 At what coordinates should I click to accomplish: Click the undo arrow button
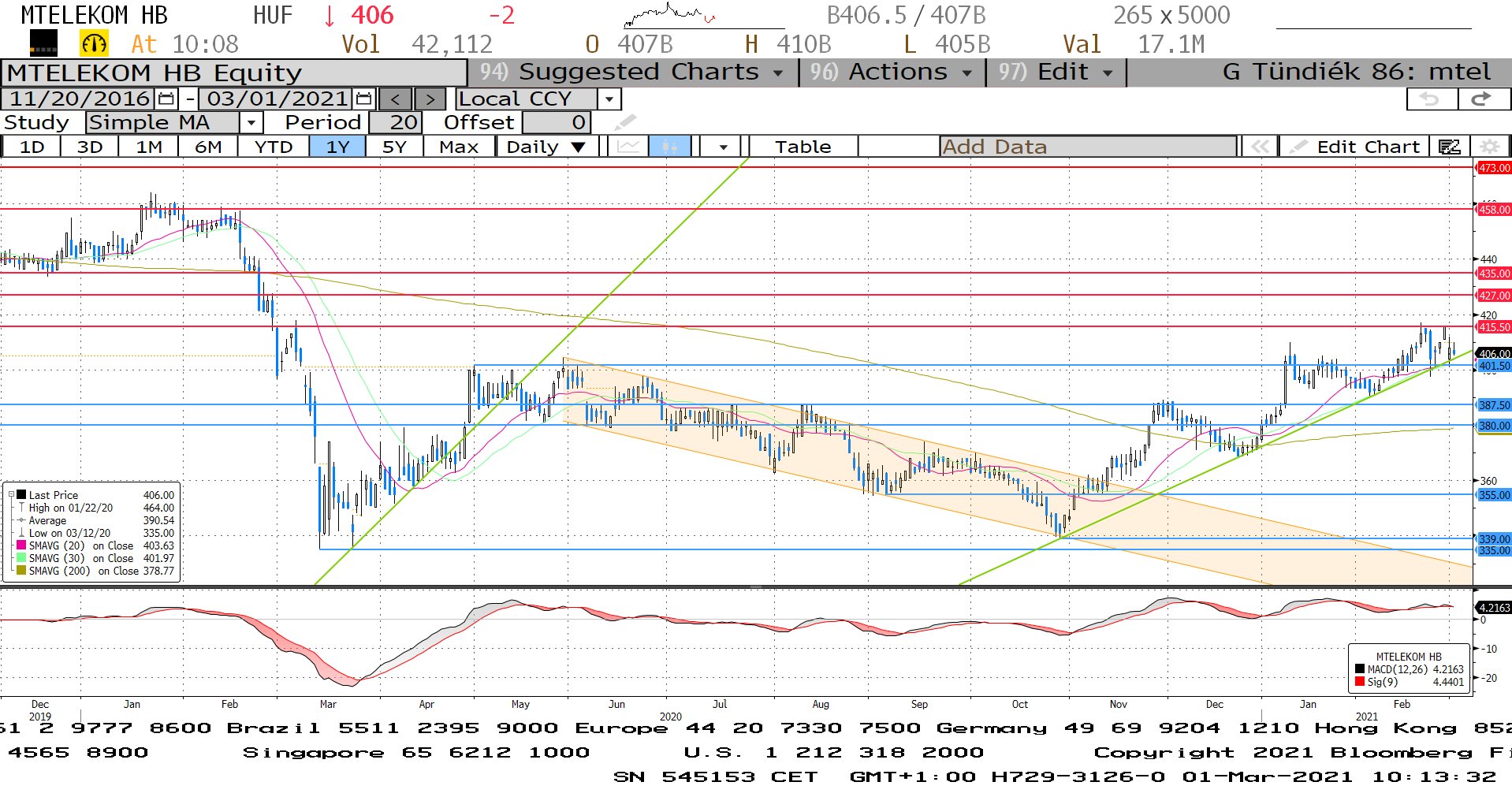1431,99
